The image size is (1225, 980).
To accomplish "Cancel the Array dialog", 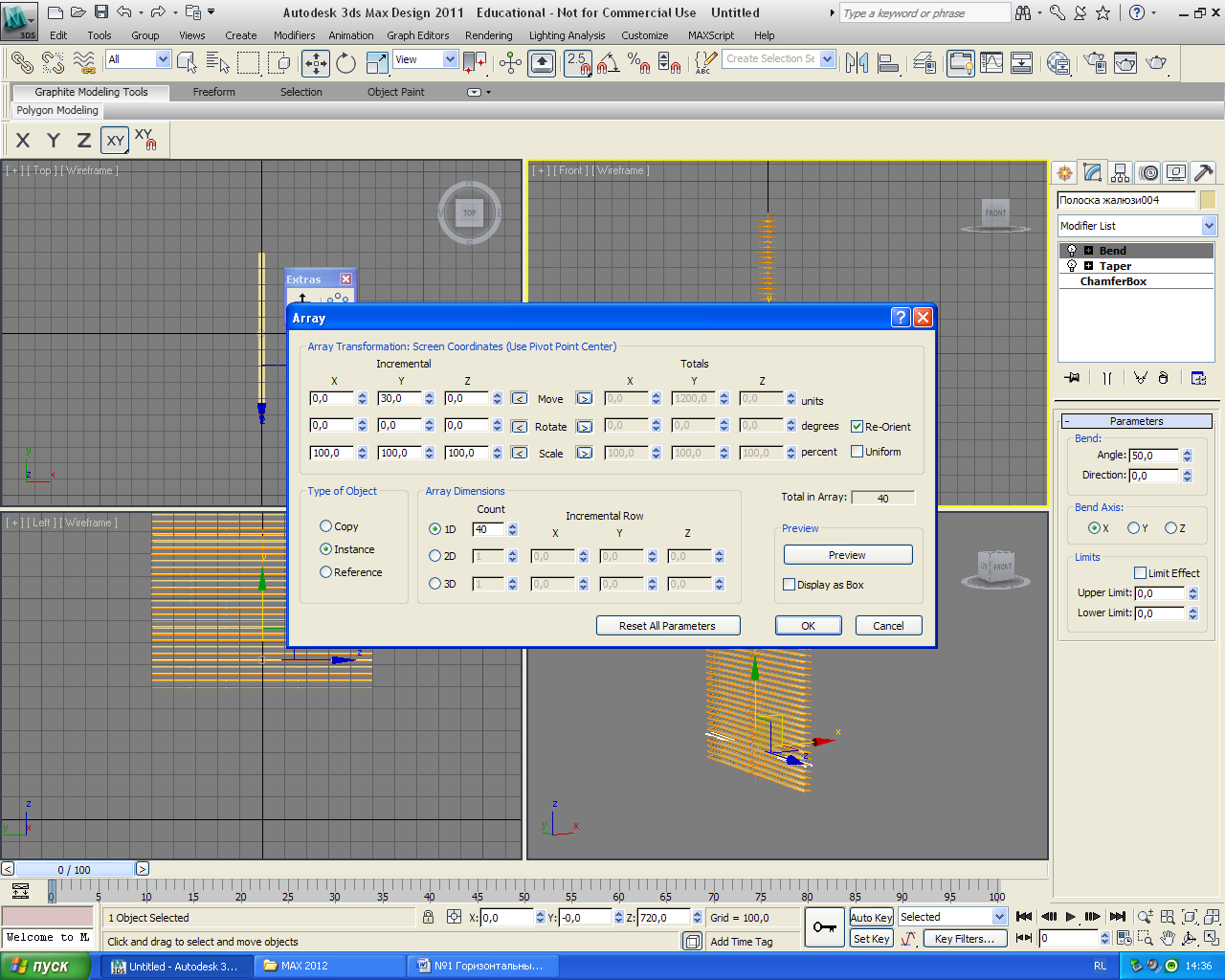I will [x=888, y=626].
